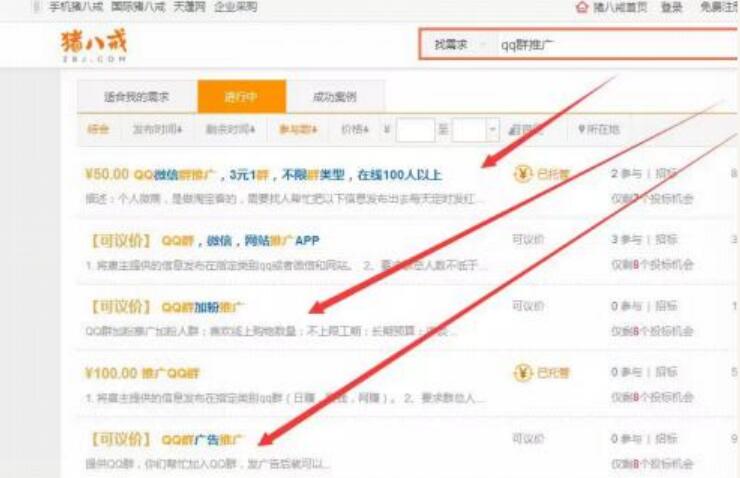Image resolution: width=740 pixels, height=478 pixels.
Task: Click the home icon beside 猪八戒首页
Action: pos(582,7)
